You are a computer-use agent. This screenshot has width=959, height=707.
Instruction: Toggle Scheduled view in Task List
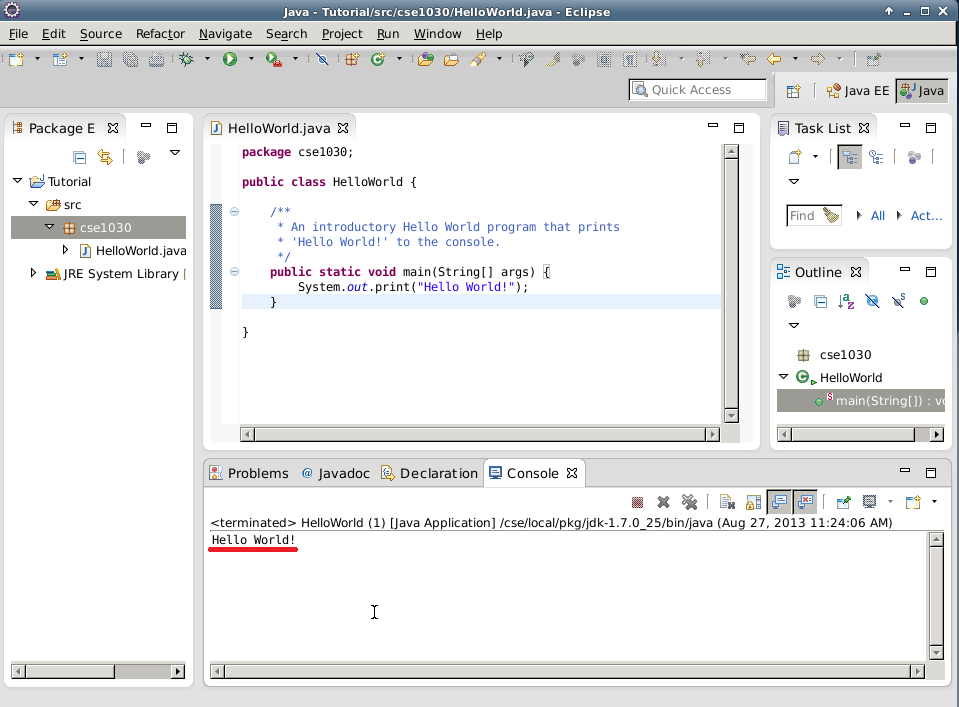click(x=876, y=157)
